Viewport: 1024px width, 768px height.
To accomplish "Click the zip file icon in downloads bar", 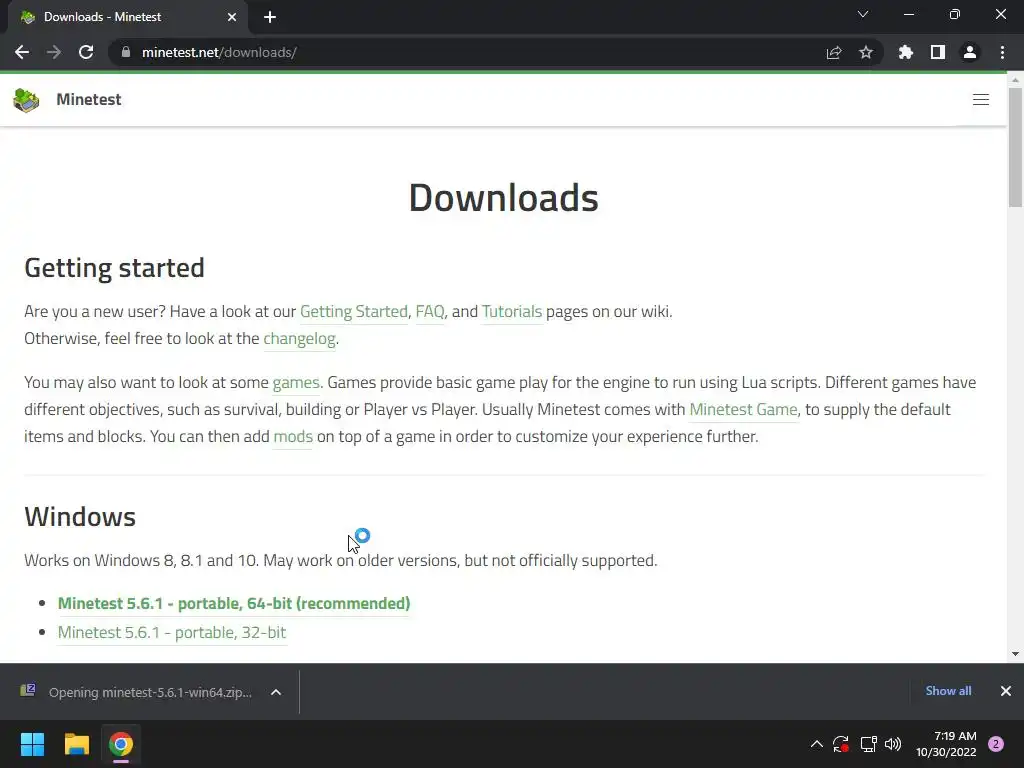I will click(27, 690).
